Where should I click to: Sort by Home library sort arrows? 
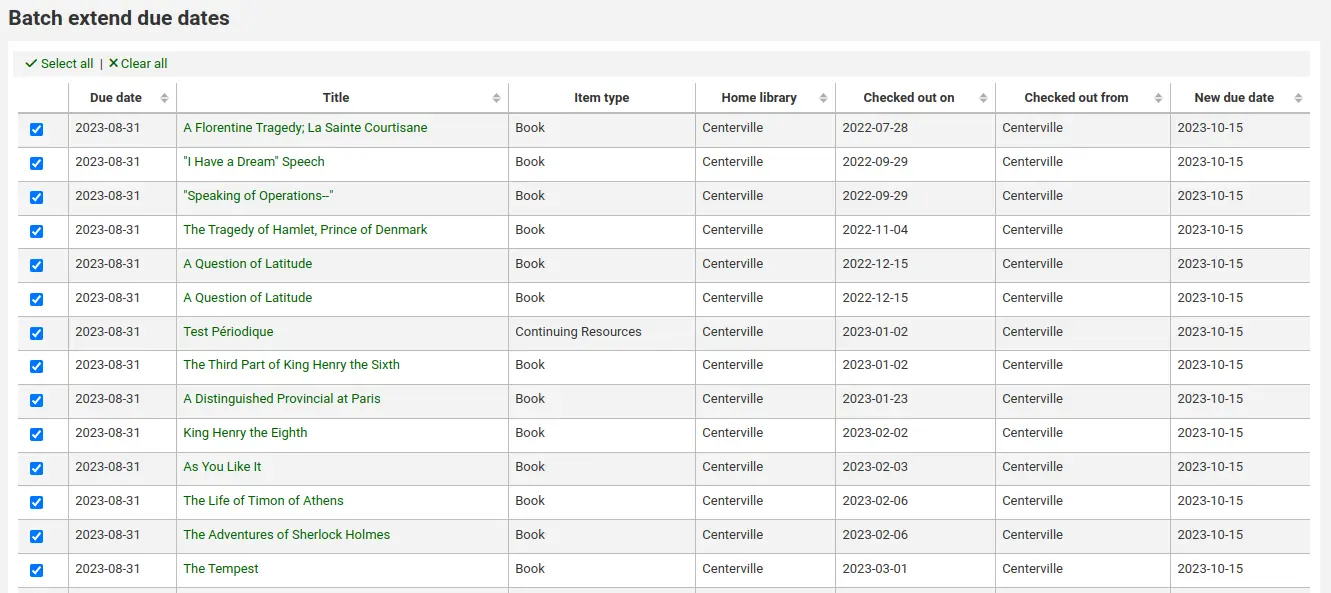pyautogui.click(x=824, y=98)
